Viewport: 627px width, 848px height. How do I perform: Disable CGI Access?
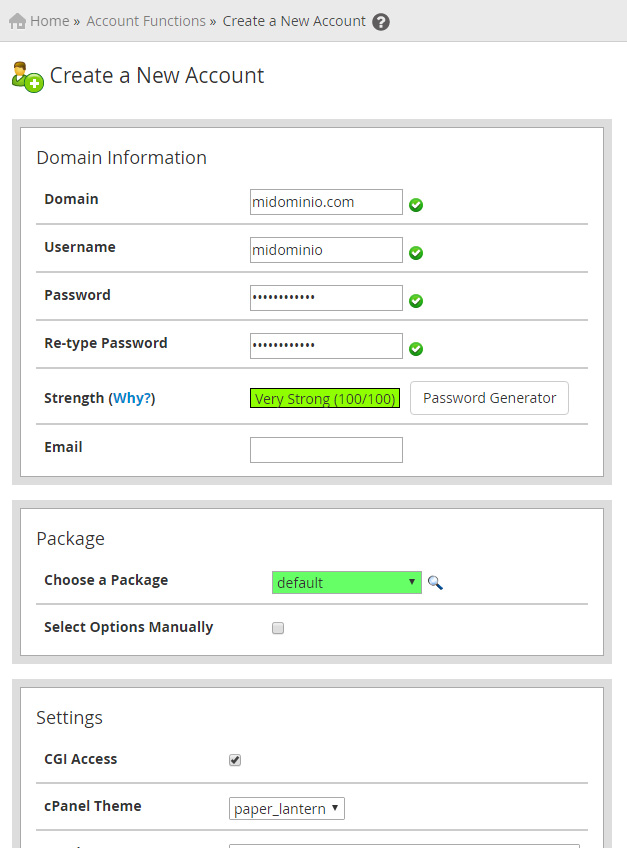pos(234,759)
